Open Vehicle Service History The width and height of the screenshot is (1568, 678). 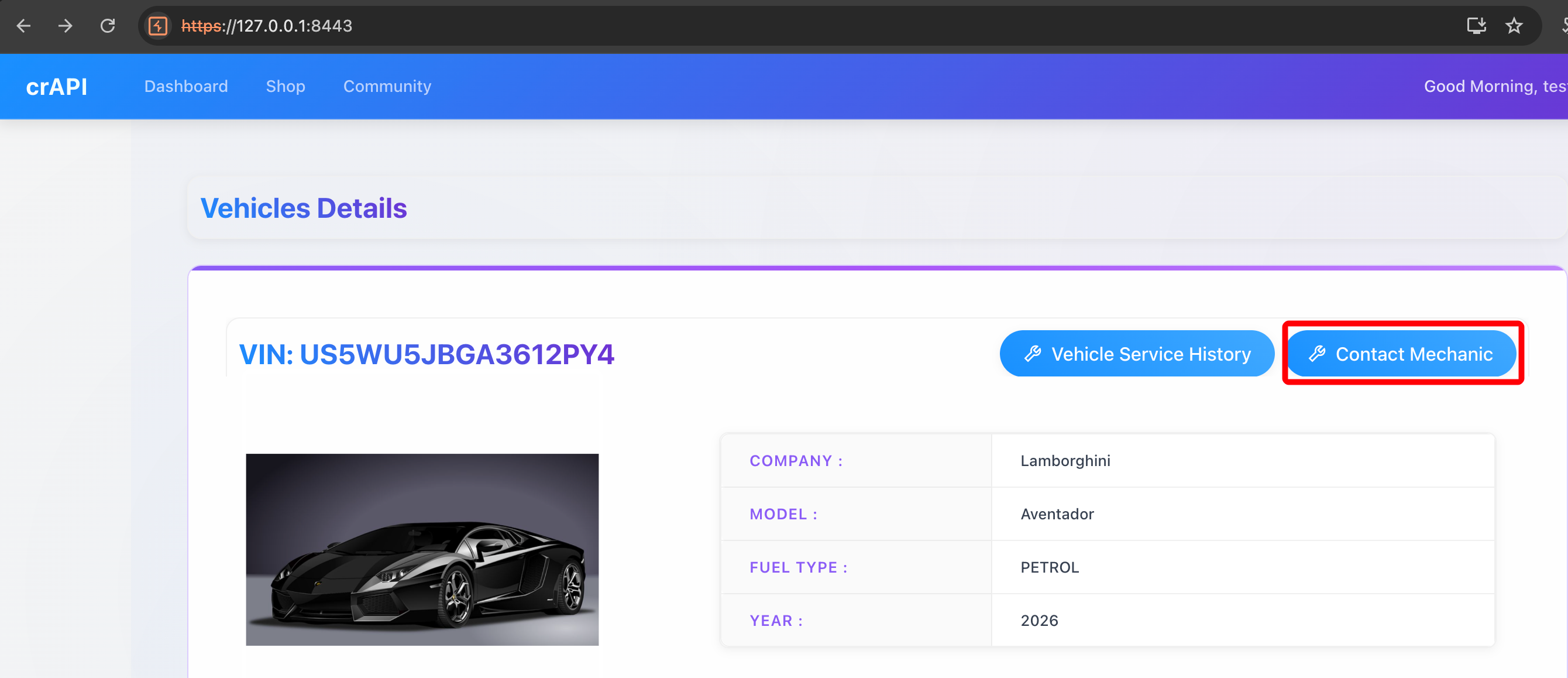click(1136, 353)
